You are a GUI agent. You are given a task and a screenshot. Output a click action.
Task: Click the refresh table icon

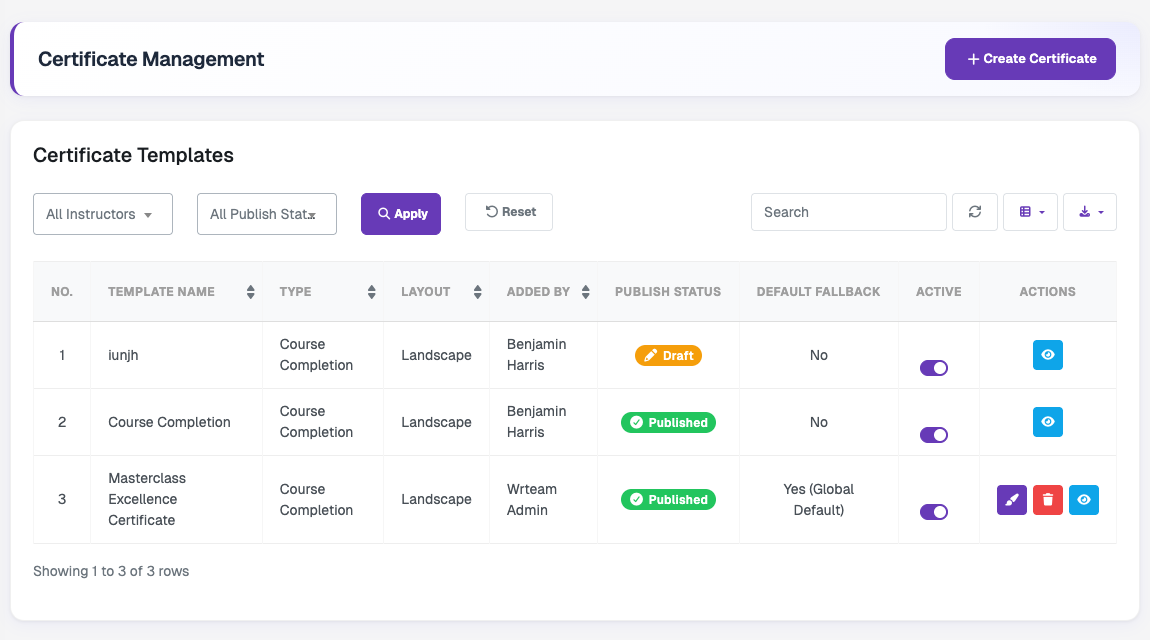(975, 212)
